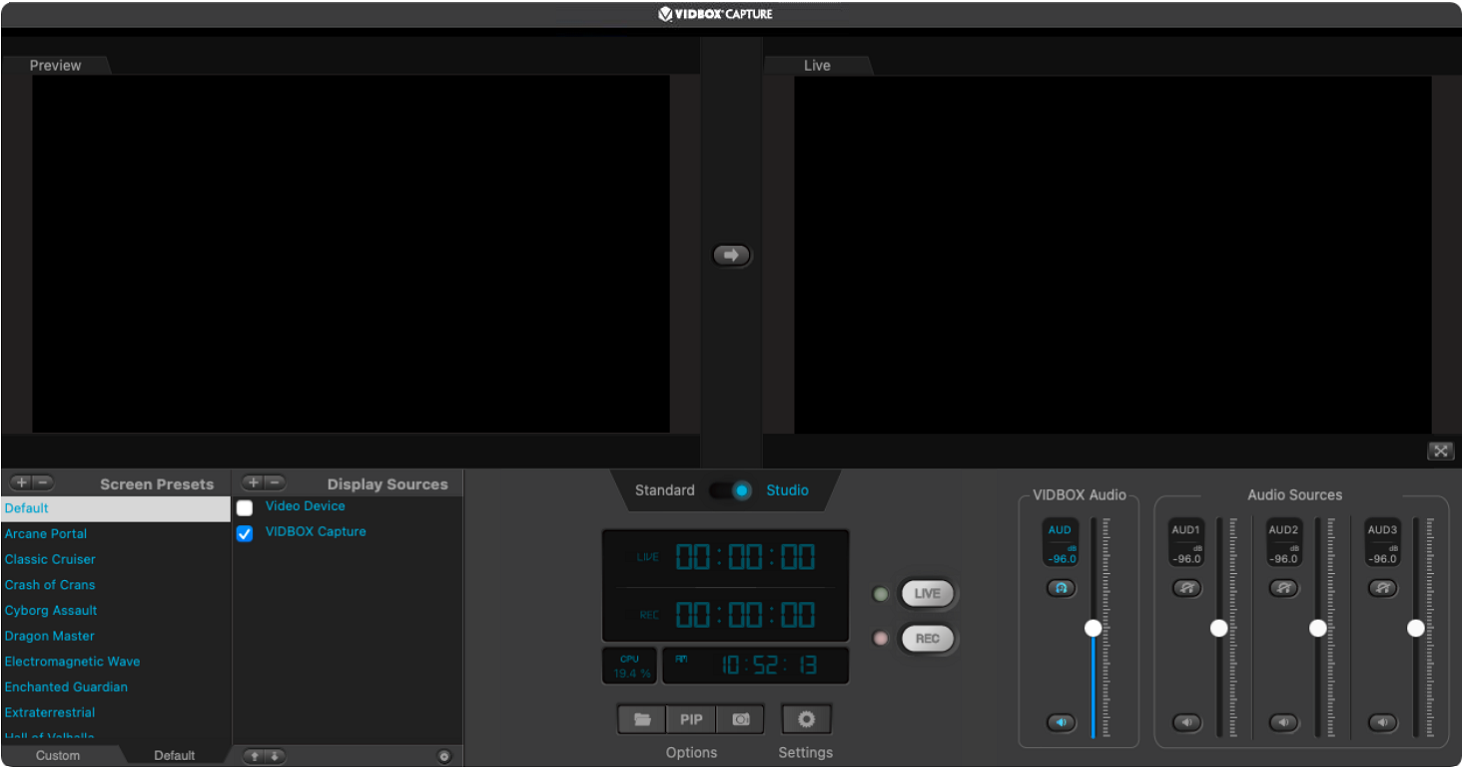Select the Classic Cruiser preset
This screenshot has width=1462, height=768.
(x=116, y=559)
